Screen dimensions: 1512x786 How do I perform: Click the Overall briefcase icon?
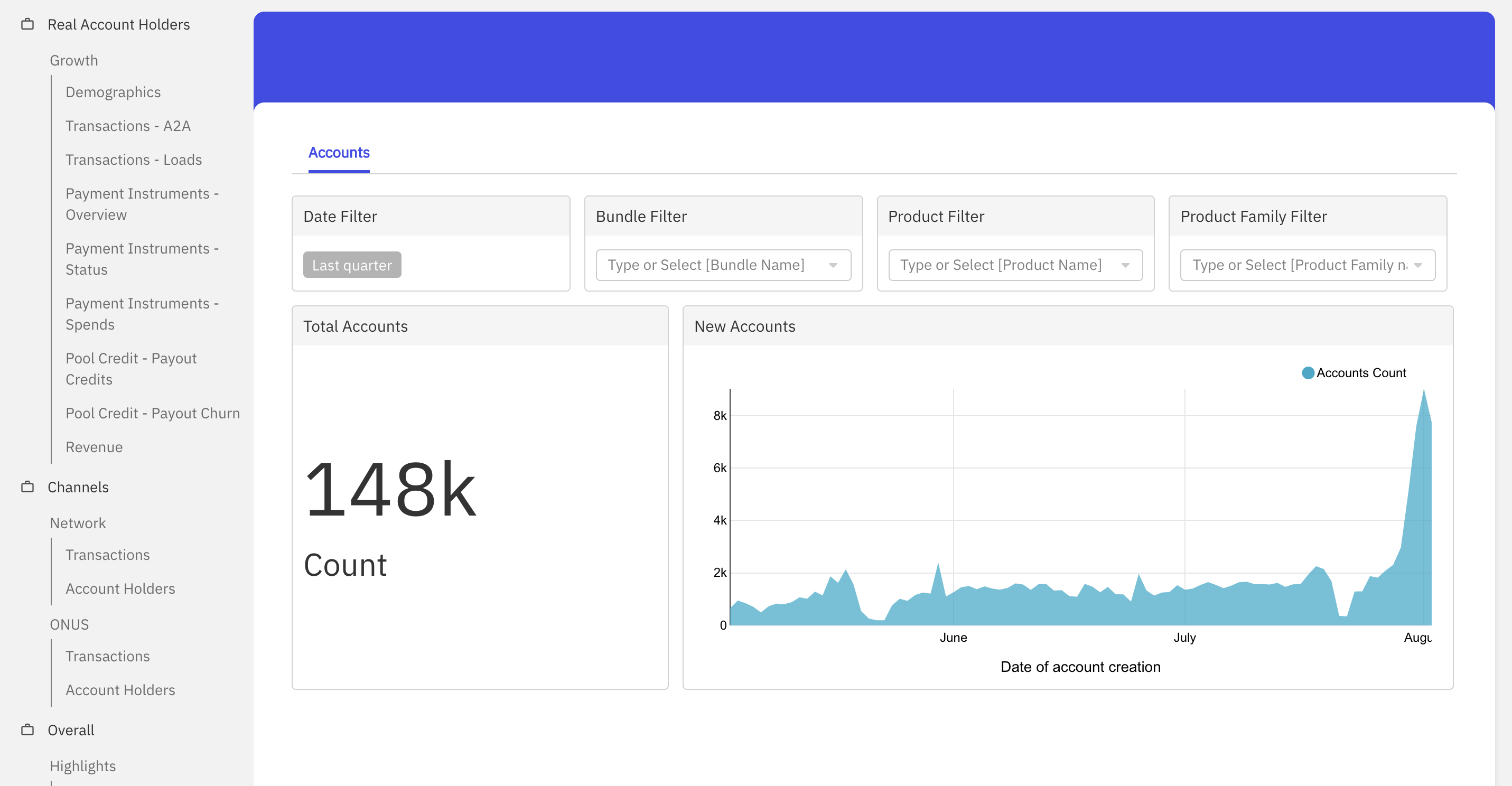tap(27, 729)
